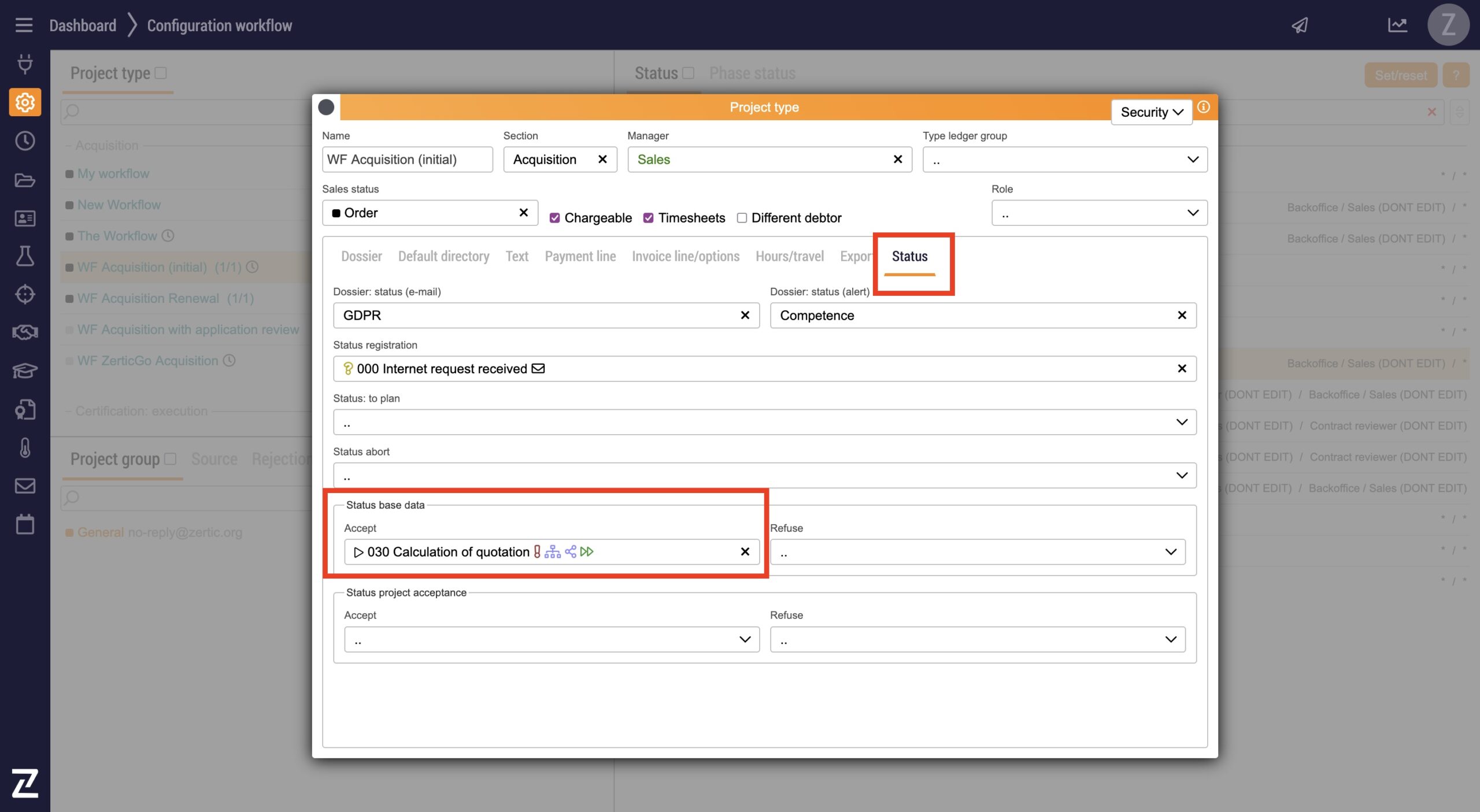Clear the GDPR e-mail status field
Image resolution: width=1480 pixels, height=812 pixels.
(x=745, y=316)
